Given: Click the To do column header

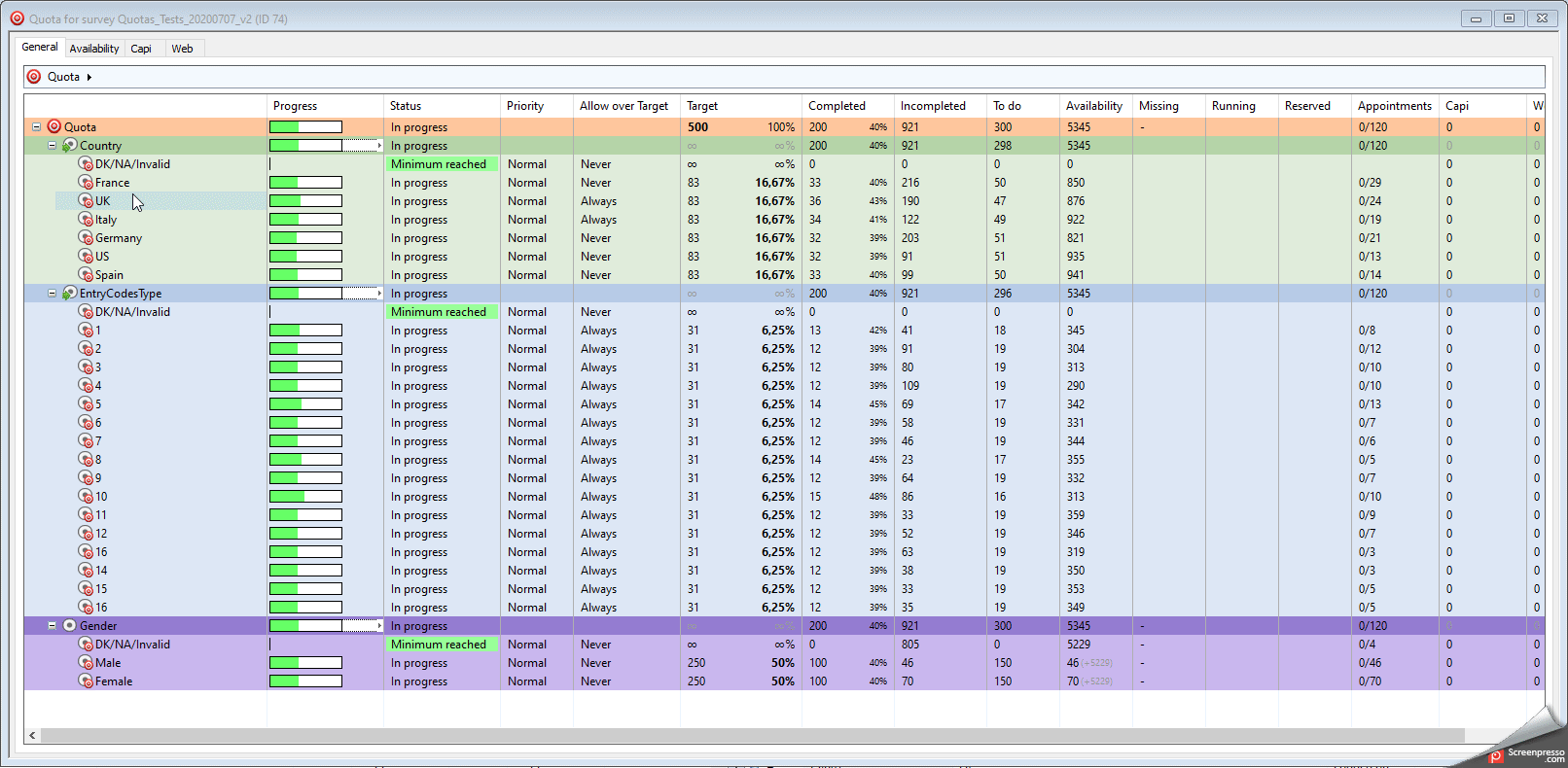Looking at the screenshot, I should point(1022,105).
